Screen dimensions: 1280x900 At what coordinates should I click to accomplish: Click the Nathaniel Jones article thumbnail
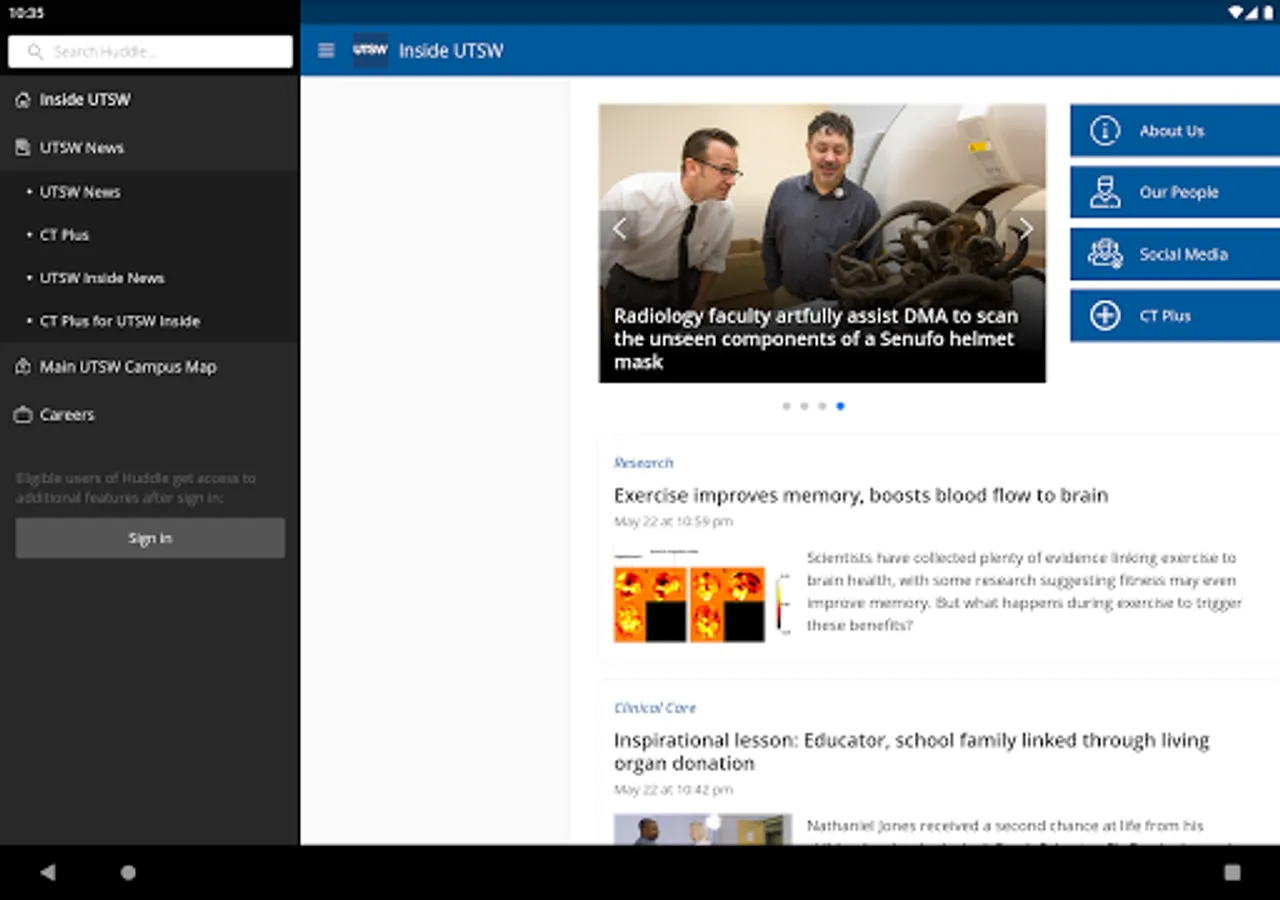pos(703,829)
